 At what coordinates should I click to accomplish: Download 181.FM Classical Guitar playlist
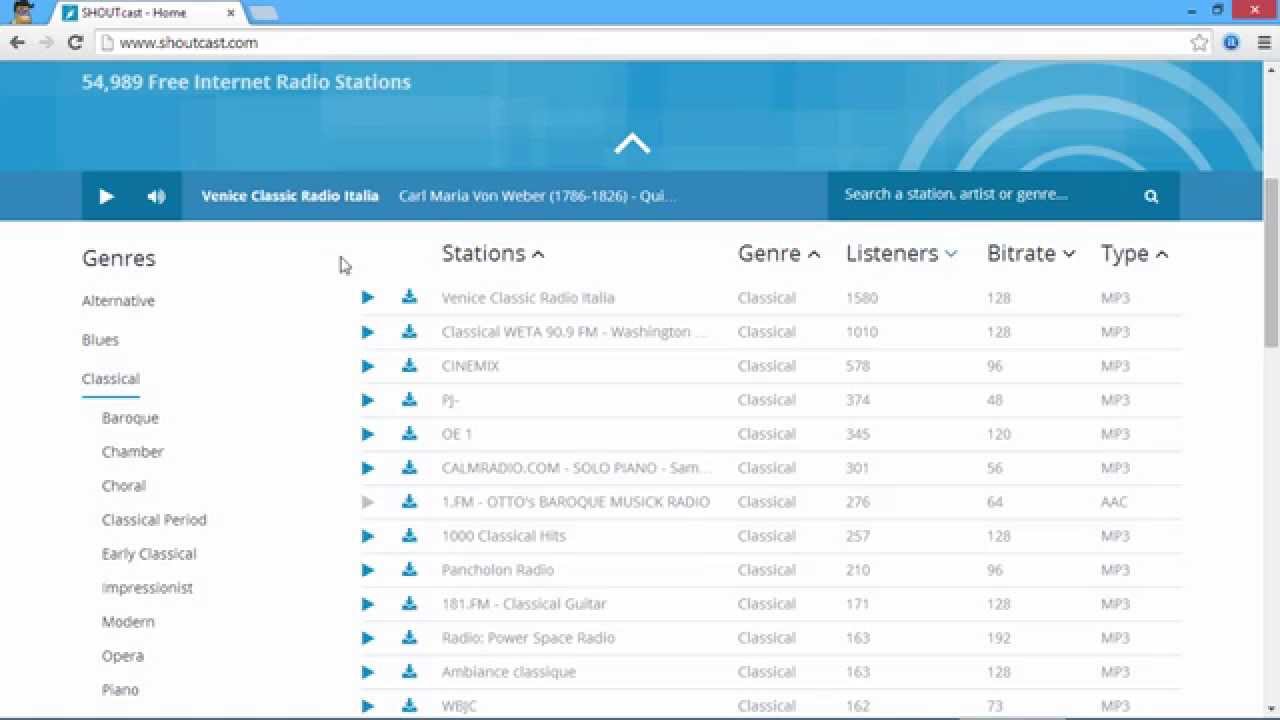[409, 603]
